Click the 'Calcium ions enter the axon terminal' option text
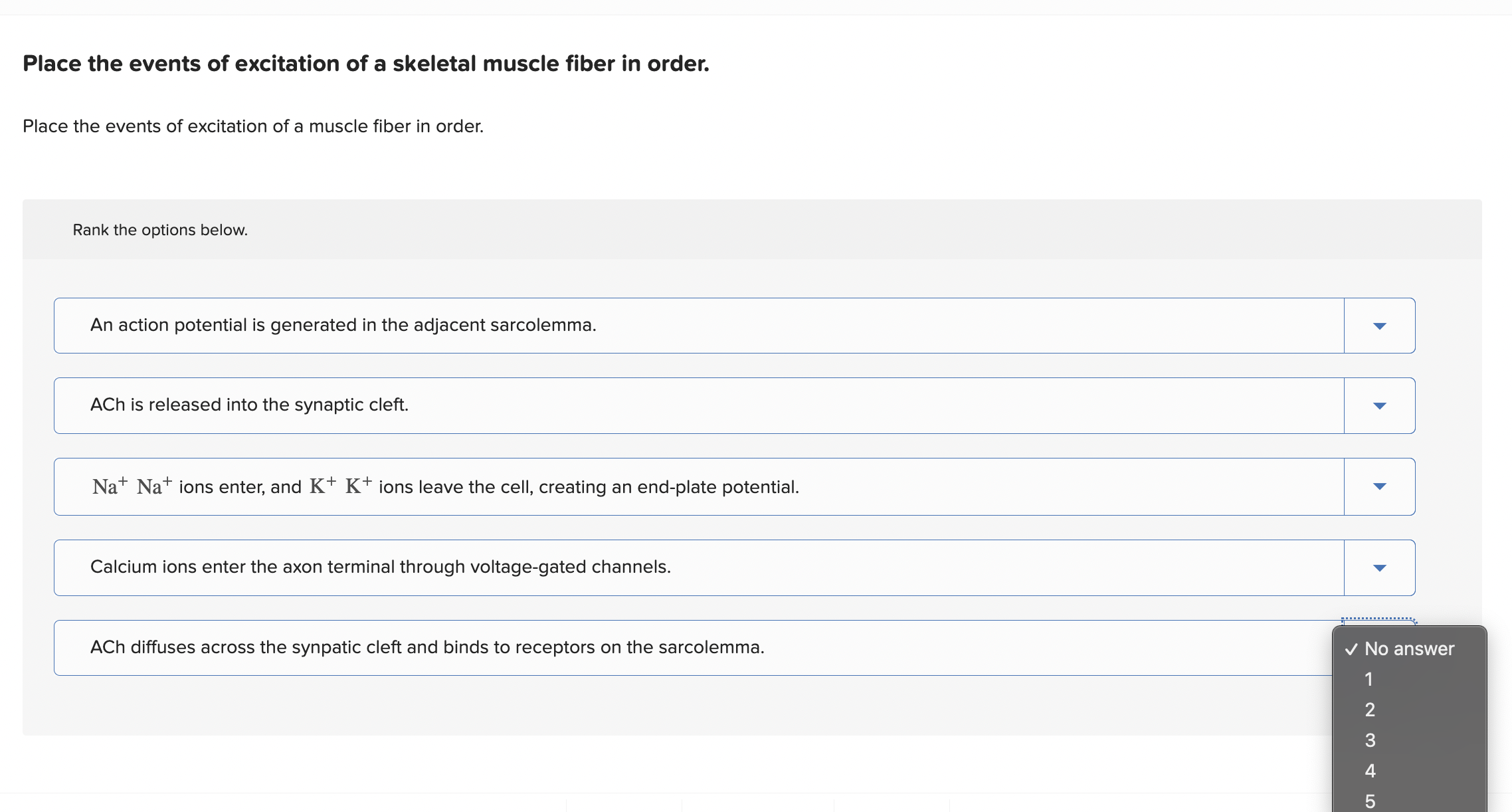Viewport: 1512px width, 812px height. coord(381,567)
